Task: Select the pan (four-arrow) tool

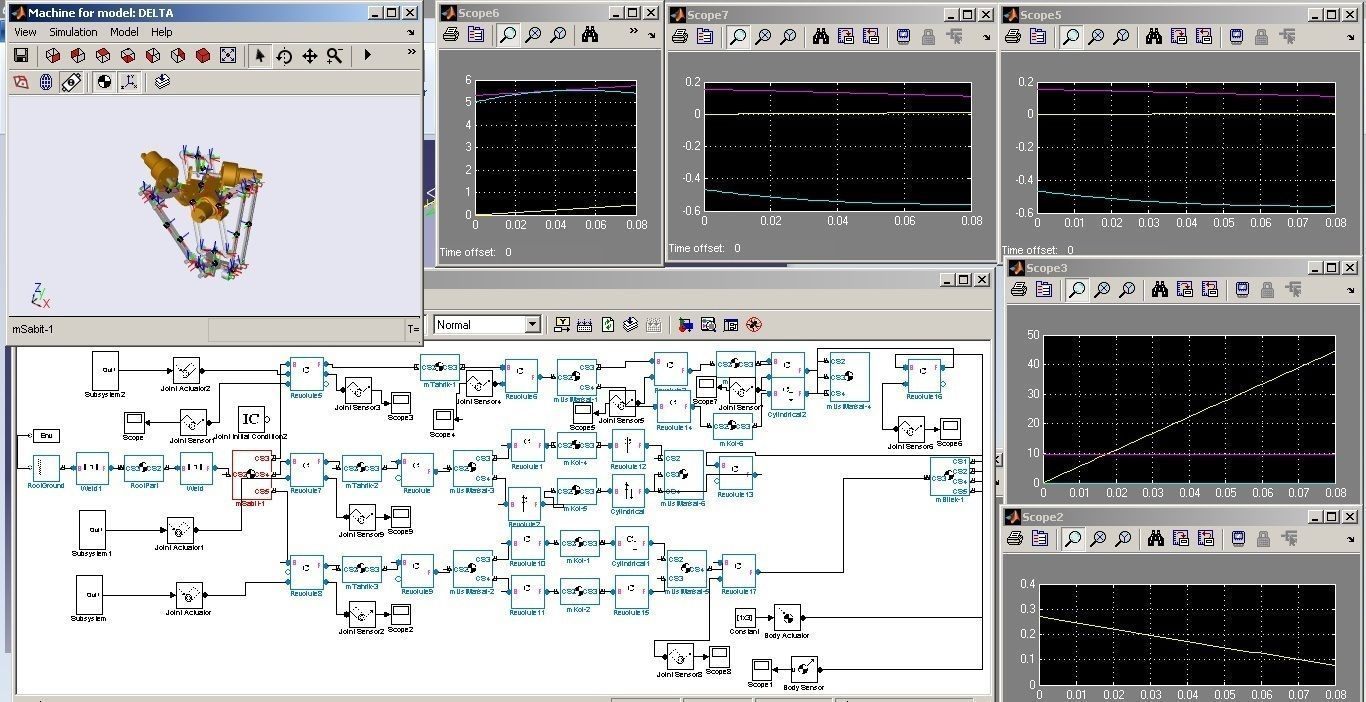Action: point(309,56)
